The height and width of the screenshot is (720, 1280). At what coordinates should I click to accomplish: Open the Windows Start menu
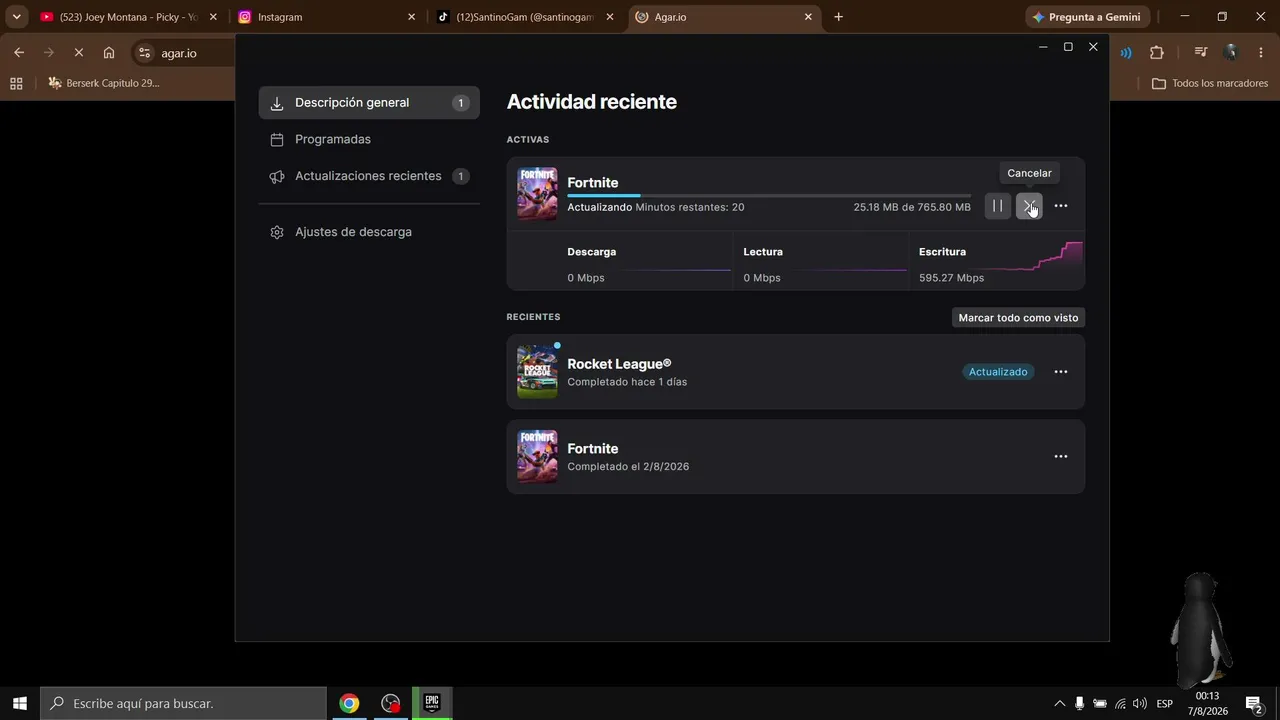20,703
